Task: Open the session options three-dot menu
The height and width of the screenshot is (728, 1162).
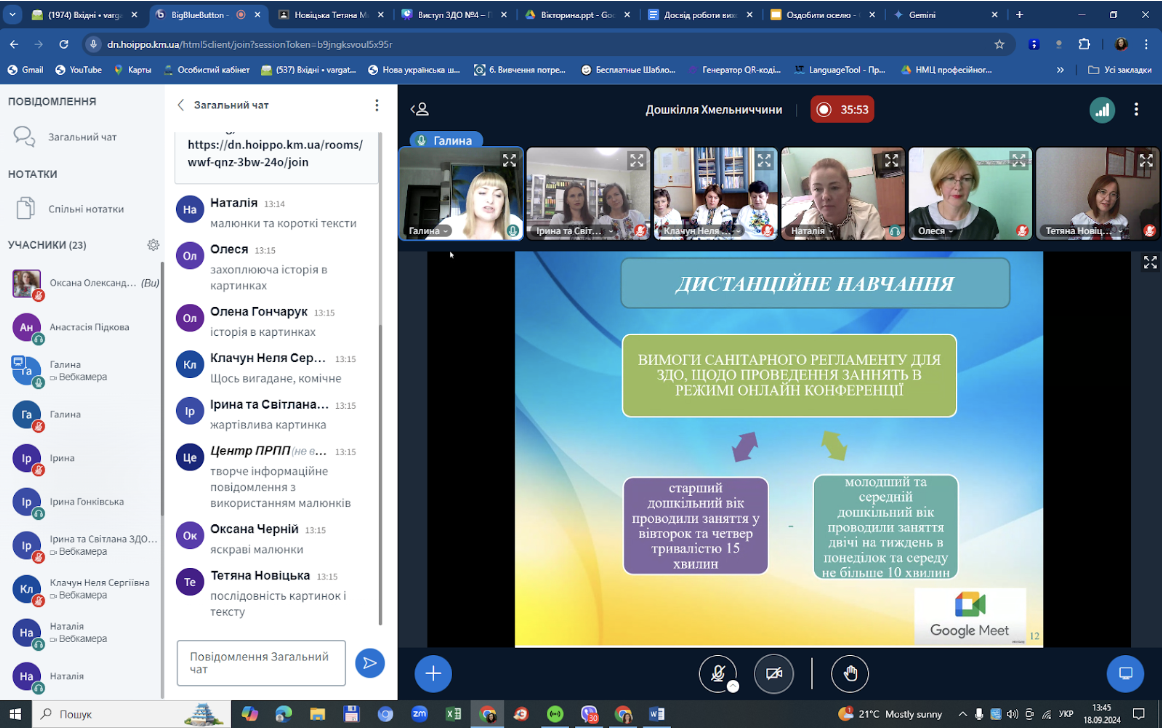Action: click(1136, 110)
